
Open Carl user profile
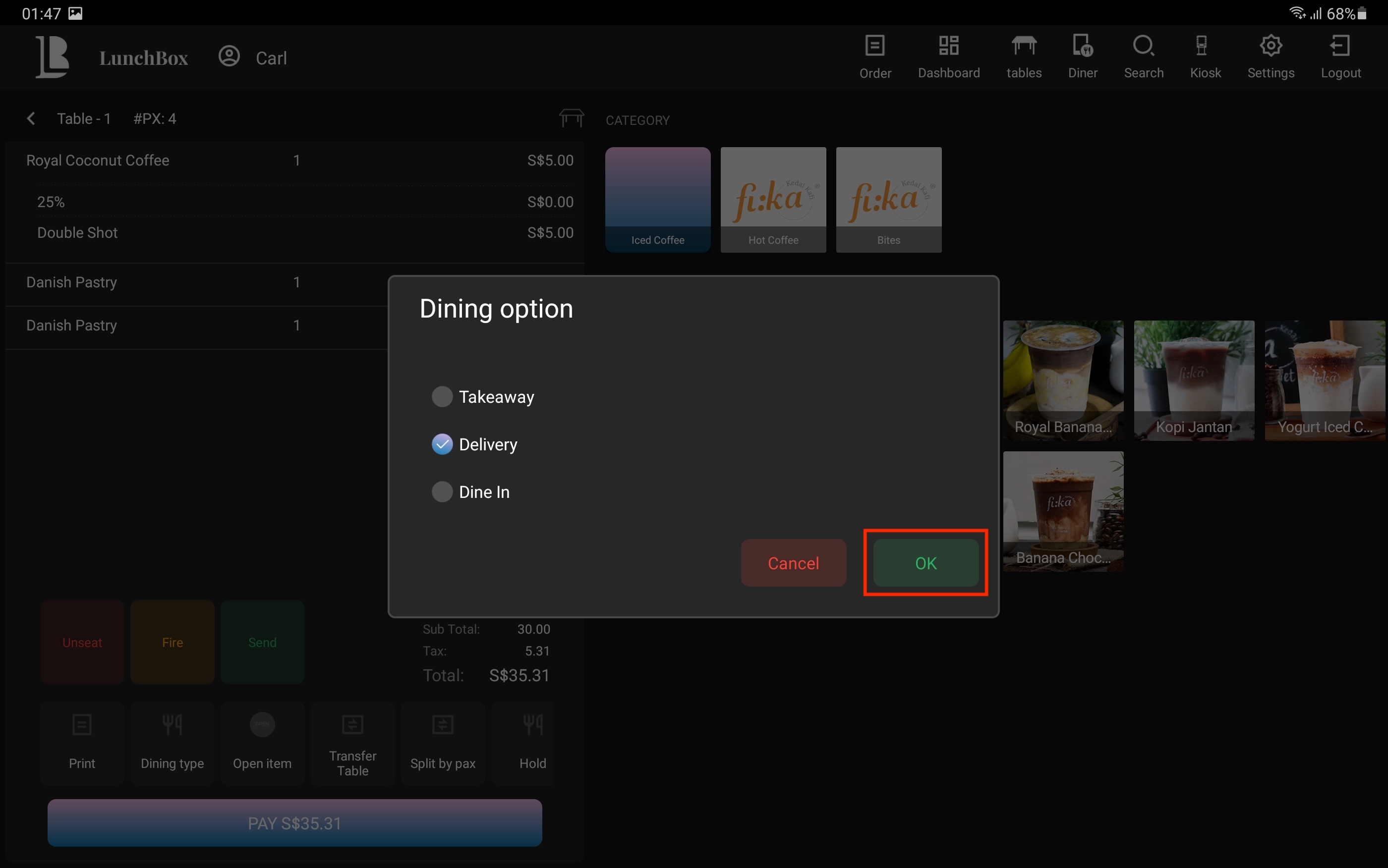(253, 57)
